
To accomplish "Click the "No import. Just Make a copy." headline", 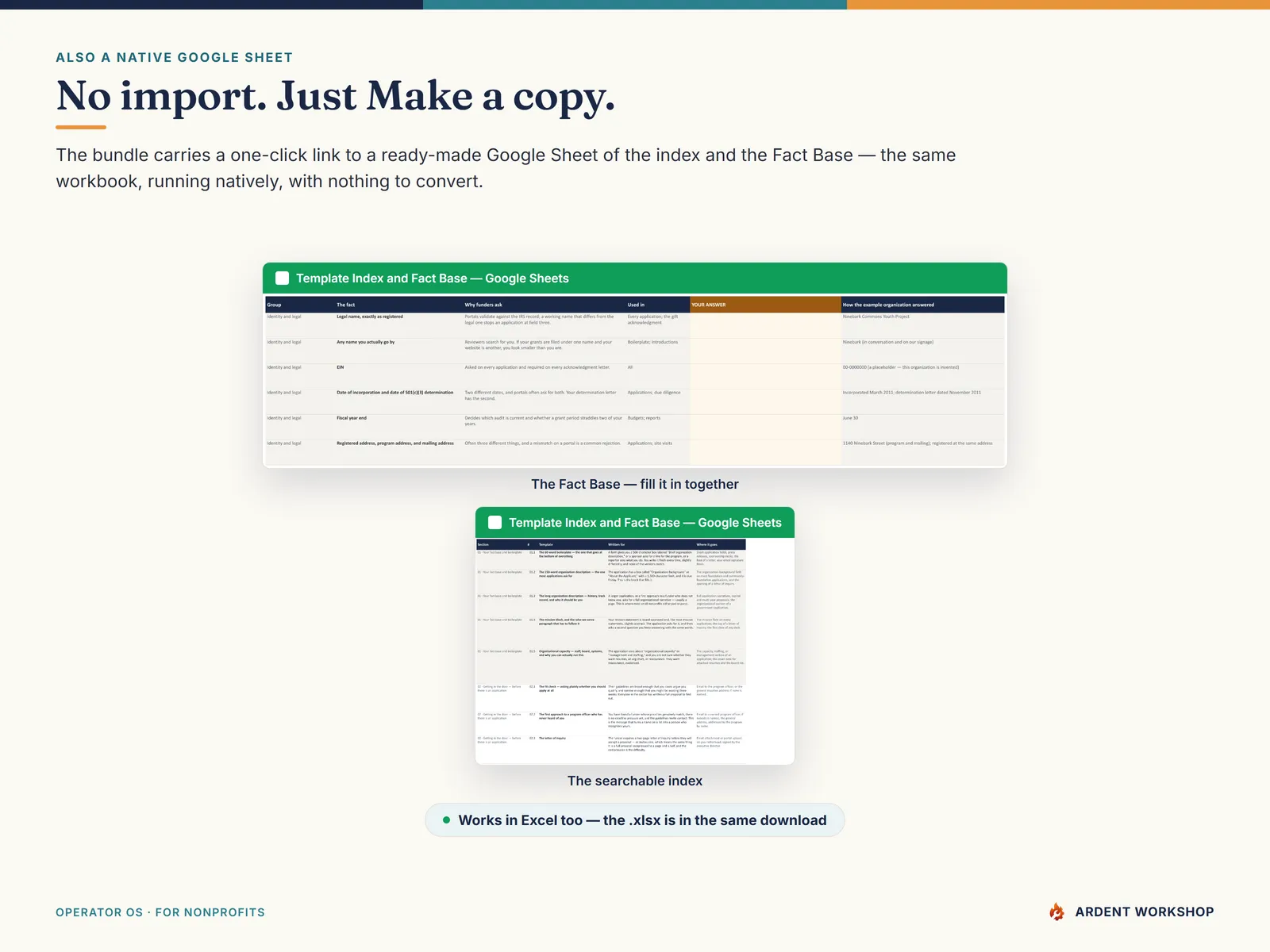I will (x=336, y=96).
